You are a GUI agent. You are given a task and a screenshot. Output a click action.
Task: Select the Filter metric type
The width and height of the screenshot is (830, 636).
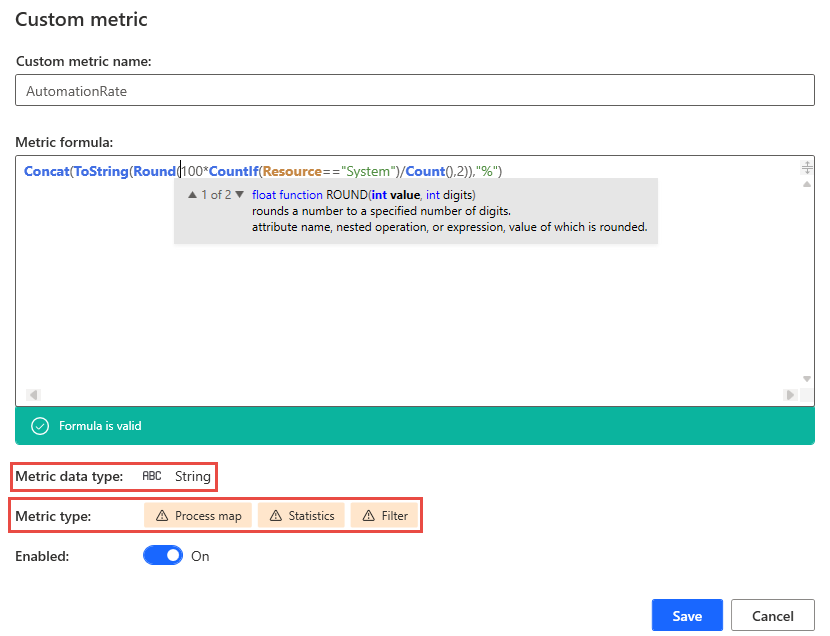click(x=384, y=515)
